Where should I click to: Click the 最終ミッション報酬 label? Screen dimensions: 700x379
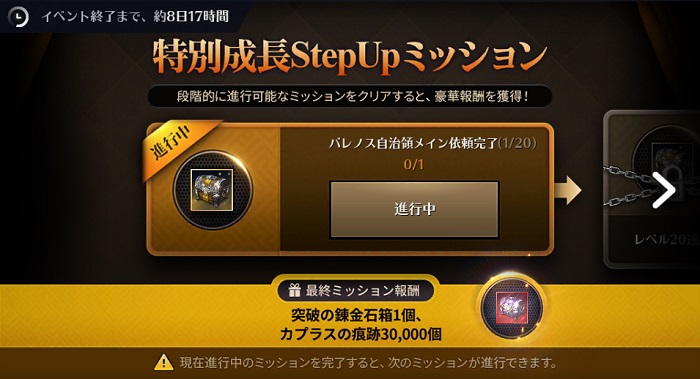(x=362, y=291)
